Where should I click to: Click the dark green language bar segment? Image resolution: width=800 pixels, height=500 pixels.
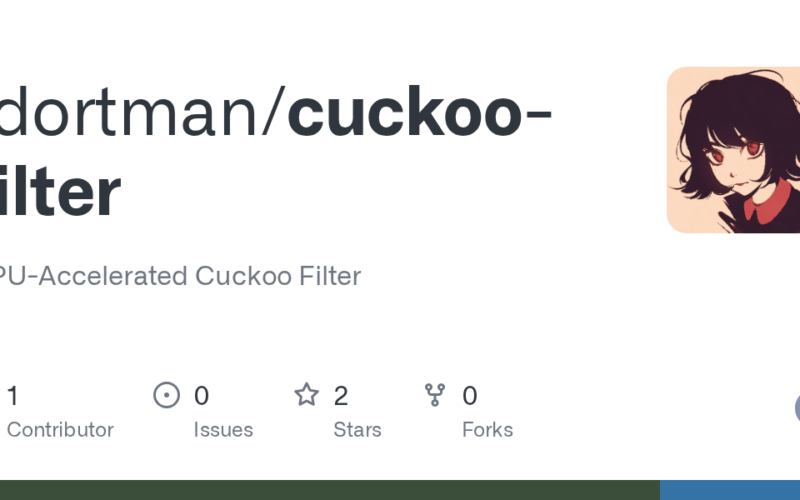click(330, 490)
